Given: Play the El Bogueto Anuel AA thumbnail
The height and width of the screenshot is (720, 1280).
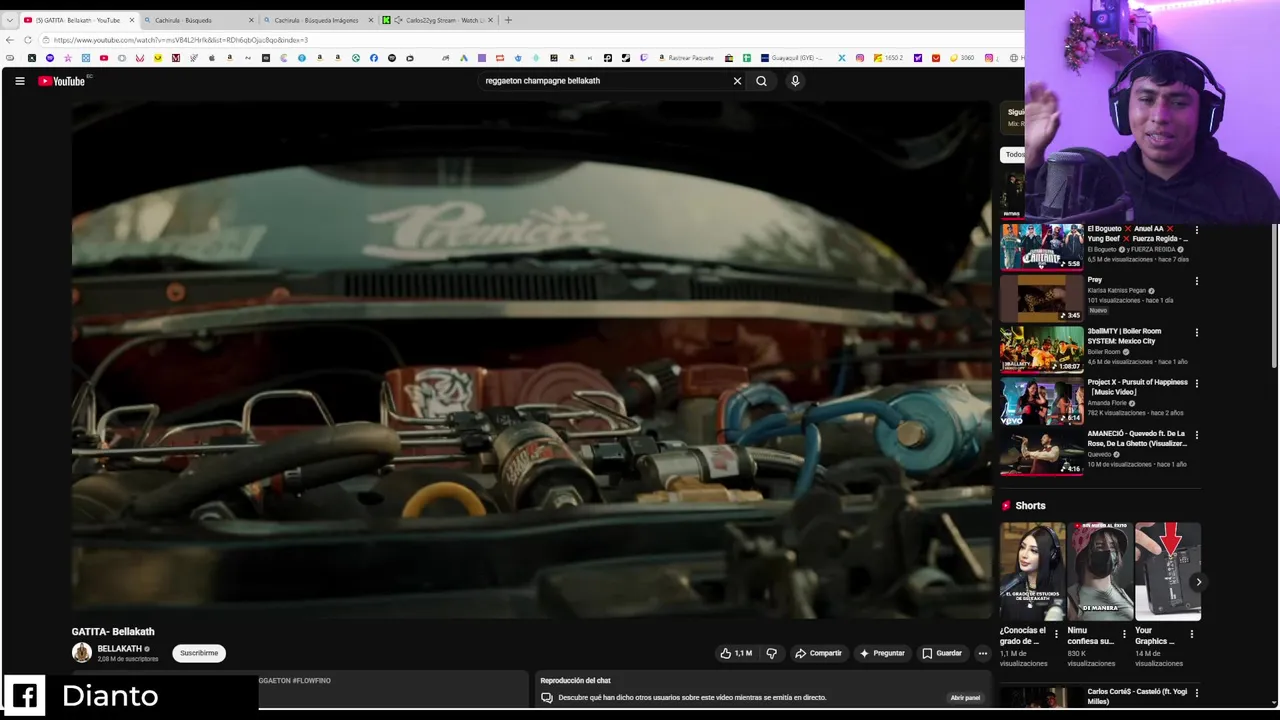Looking at the screenshot, I should tap(1041, 247).
